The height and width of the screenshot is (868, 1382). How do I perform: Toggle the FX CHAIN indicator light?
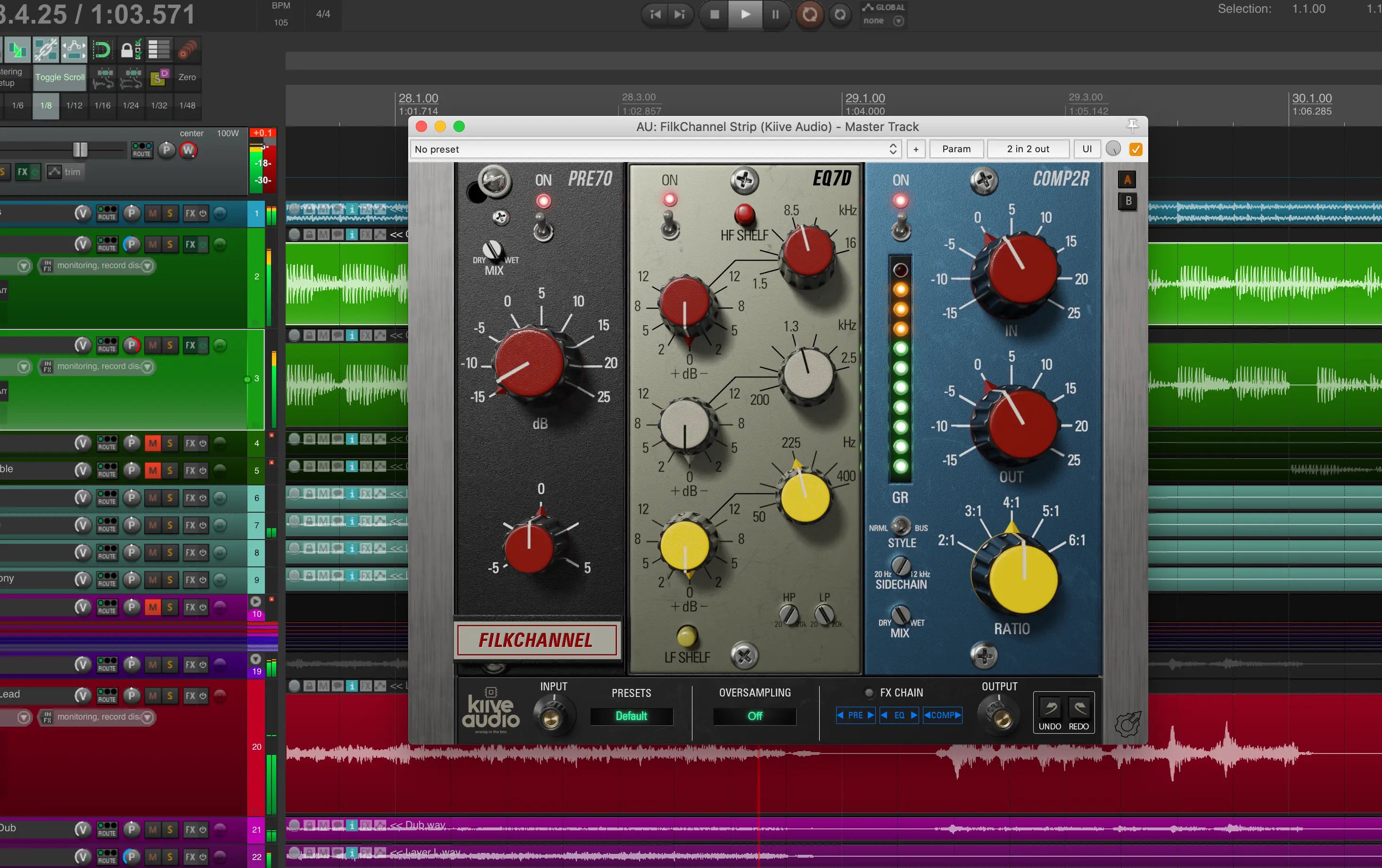[869, 693]
